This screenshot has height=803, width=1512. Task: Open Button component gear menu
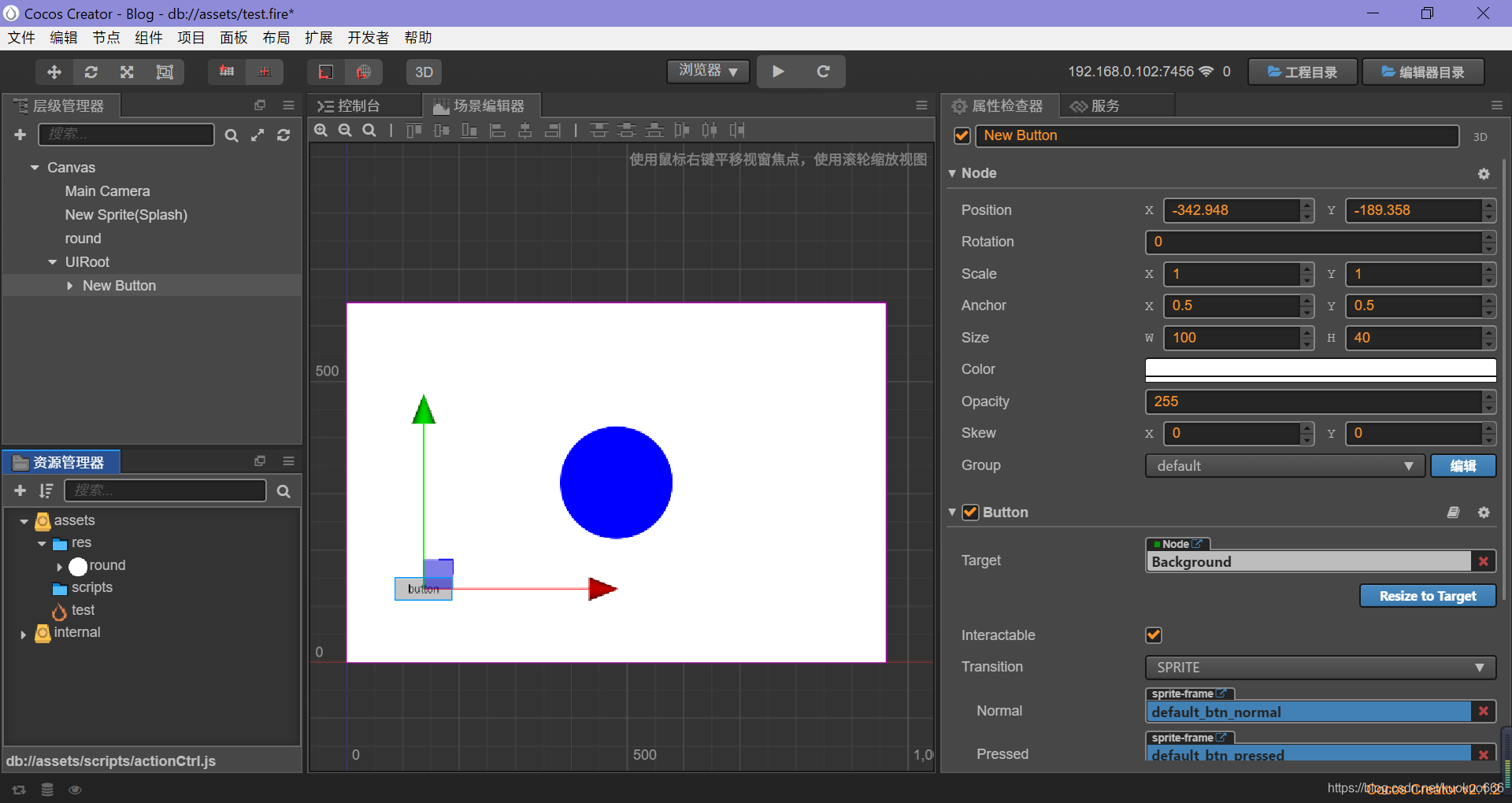pyautogui.click(x=1484, y=513)
